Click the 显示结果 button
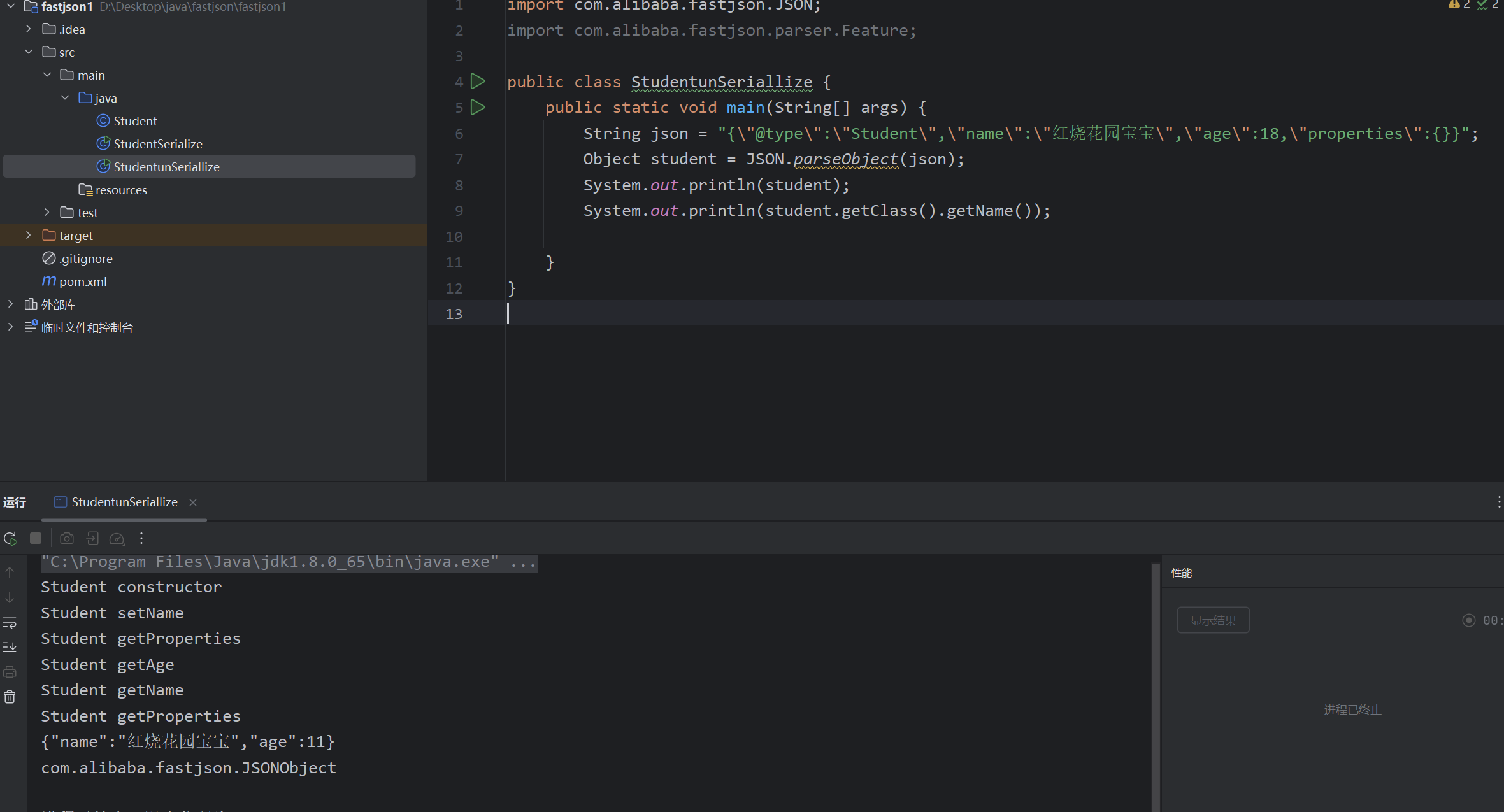The height and width of the screenshot is (812, 1504). [1213, 620]
